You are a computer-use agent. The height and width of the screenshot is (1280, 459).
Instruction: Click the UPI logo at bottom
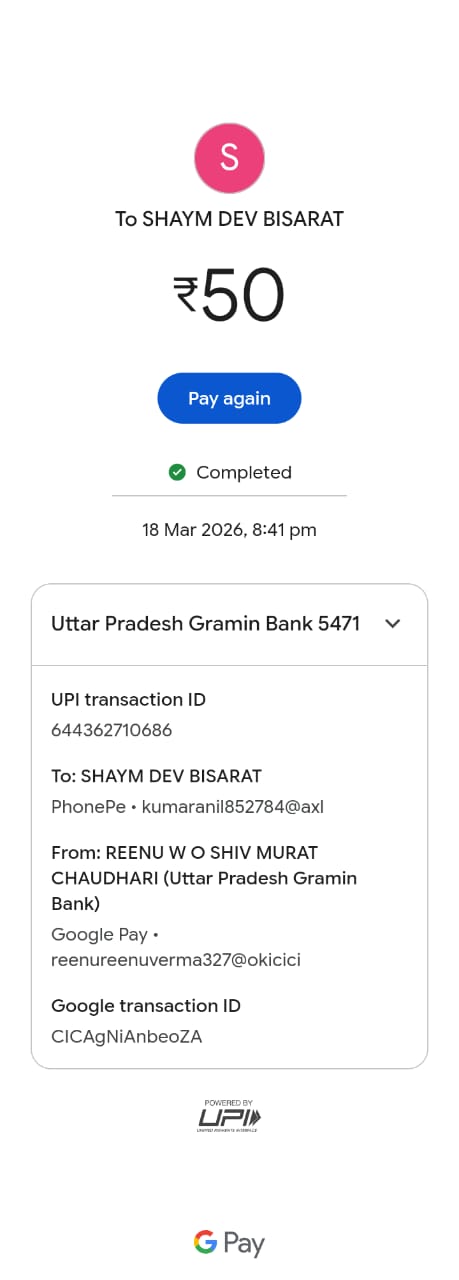click(229, 1116)
